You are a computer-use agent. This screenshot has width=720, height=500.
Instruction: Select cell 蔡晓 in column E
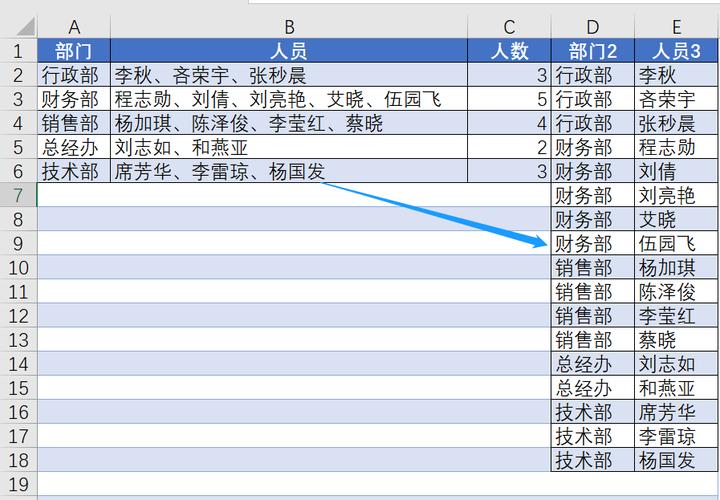[676, 339]
